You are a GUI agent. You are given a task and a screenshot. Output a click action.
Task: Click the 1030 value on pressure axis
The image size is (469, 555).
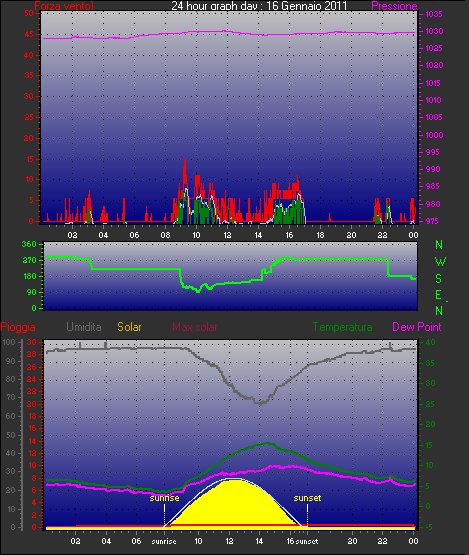tap(434, 31)
